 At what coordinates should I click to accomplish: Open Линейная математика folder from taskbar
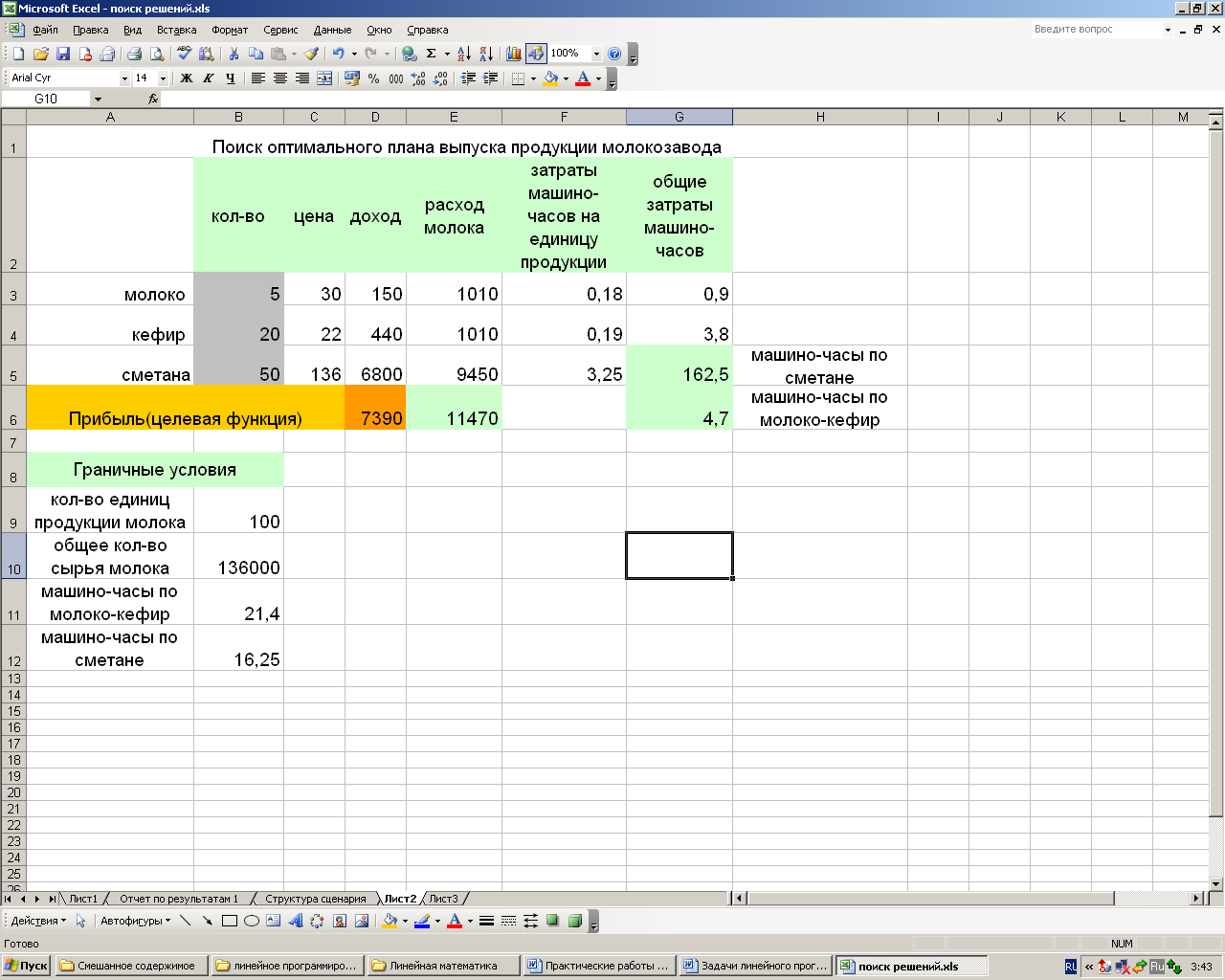[x=442, y=966]
